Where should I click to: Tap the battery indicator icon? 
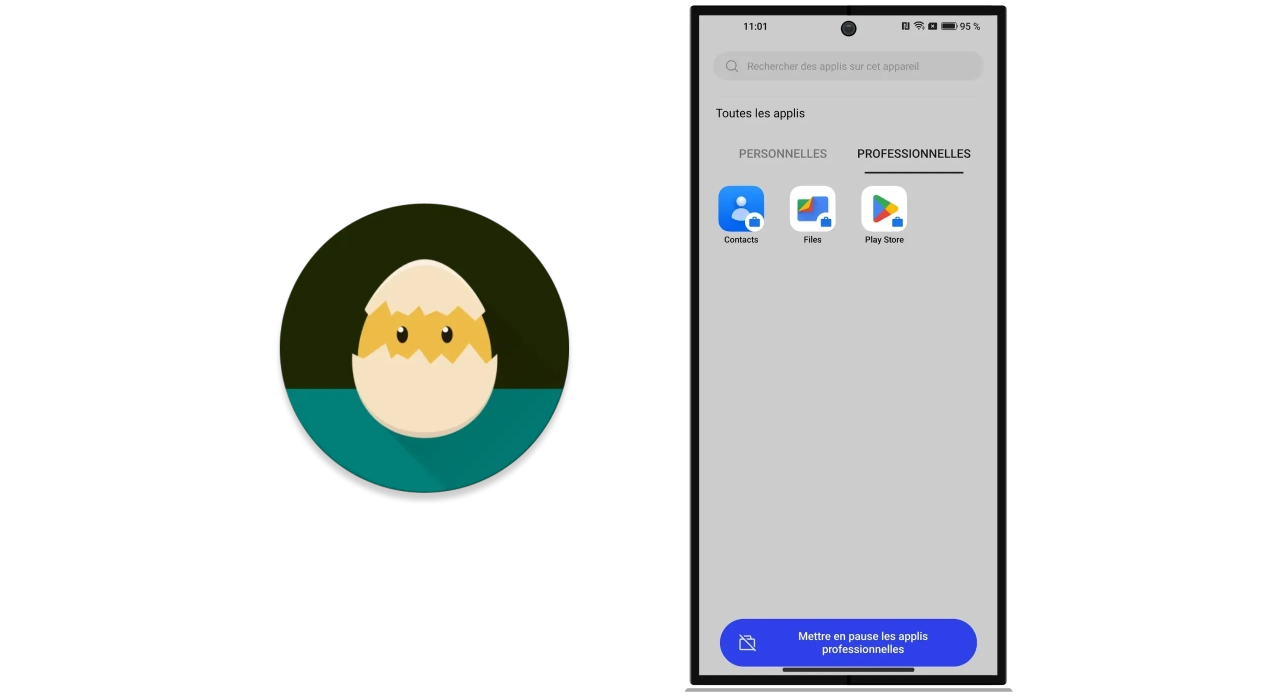coord(948,26)
